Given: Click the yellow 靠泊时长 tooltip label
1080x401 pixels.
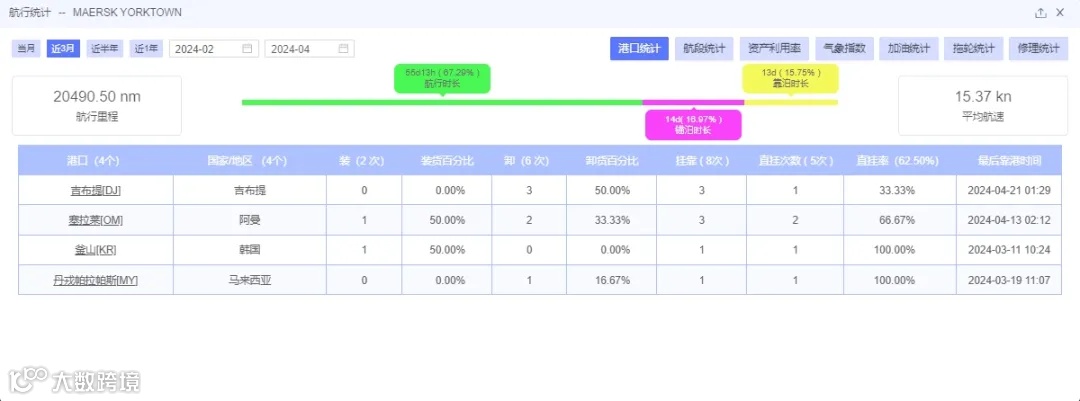Looking at the screenshot, I should tap(790, 78).
